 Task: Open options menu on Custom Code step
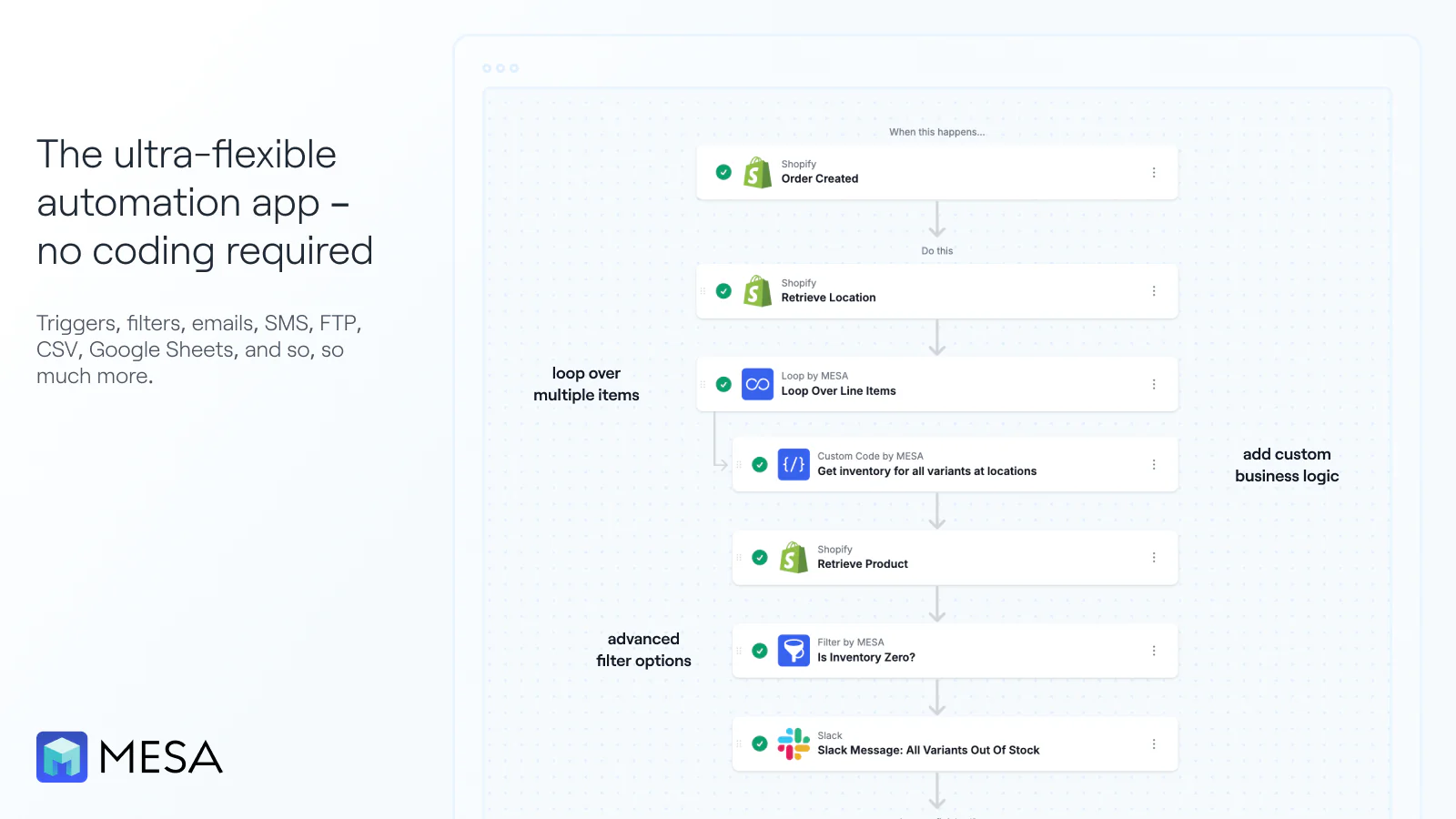tap(1154, 464)
